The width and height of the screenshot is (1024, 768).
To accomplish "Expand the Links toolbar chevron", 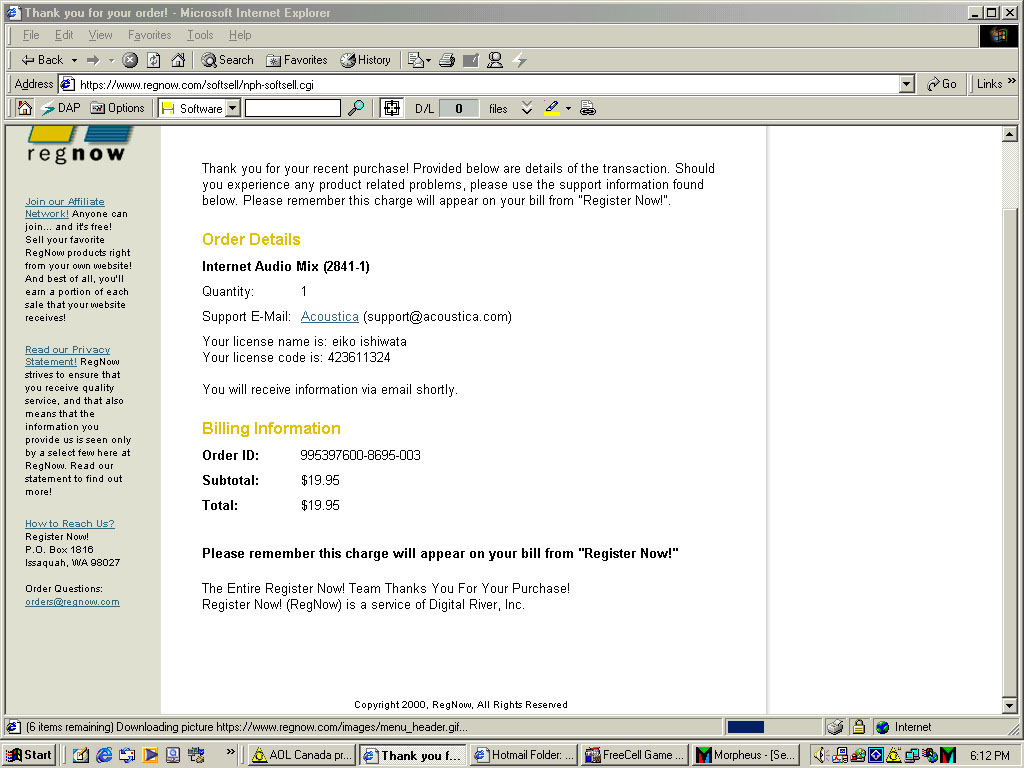I will point(1012,81).
